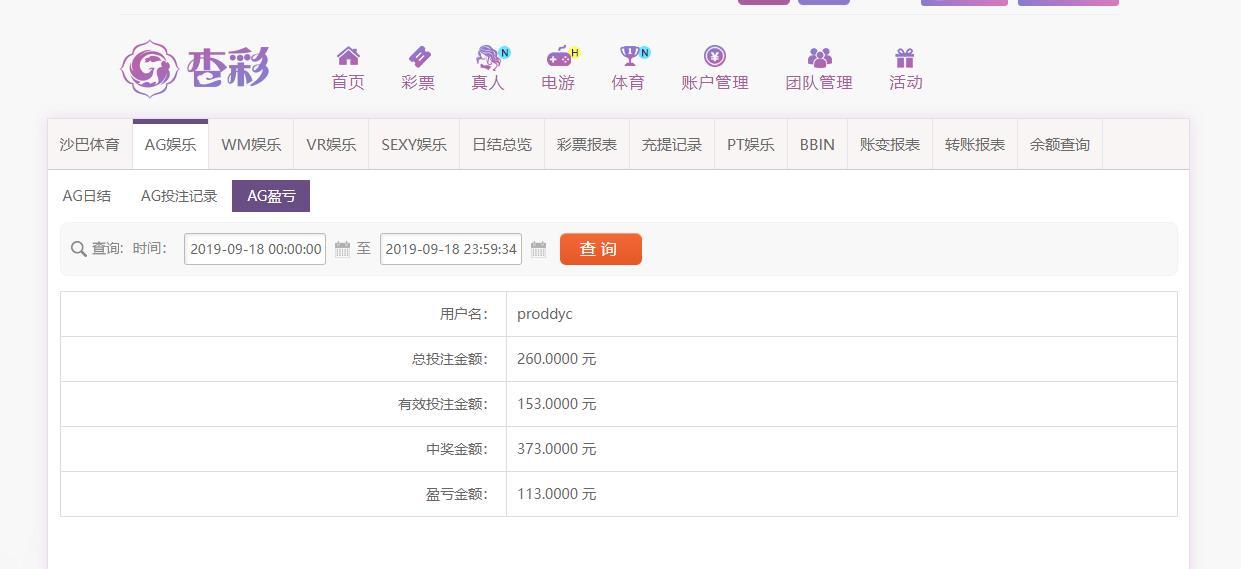Click the 杏彩 site logo
The image size is (1241, 569).
pos(195,68)
